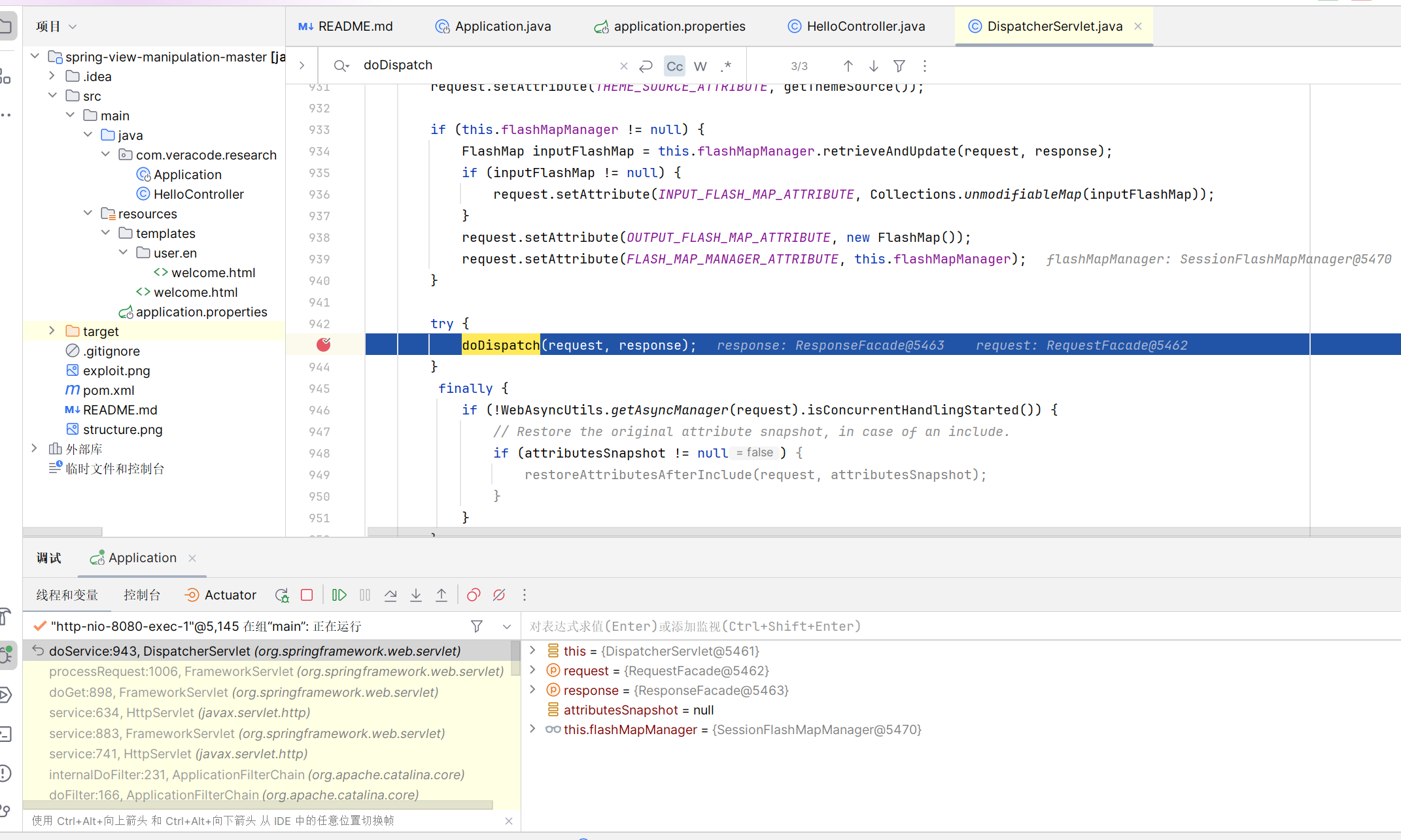1401x840 pixels.
Task: Open find bar more options menu
Action: (925, 66)
